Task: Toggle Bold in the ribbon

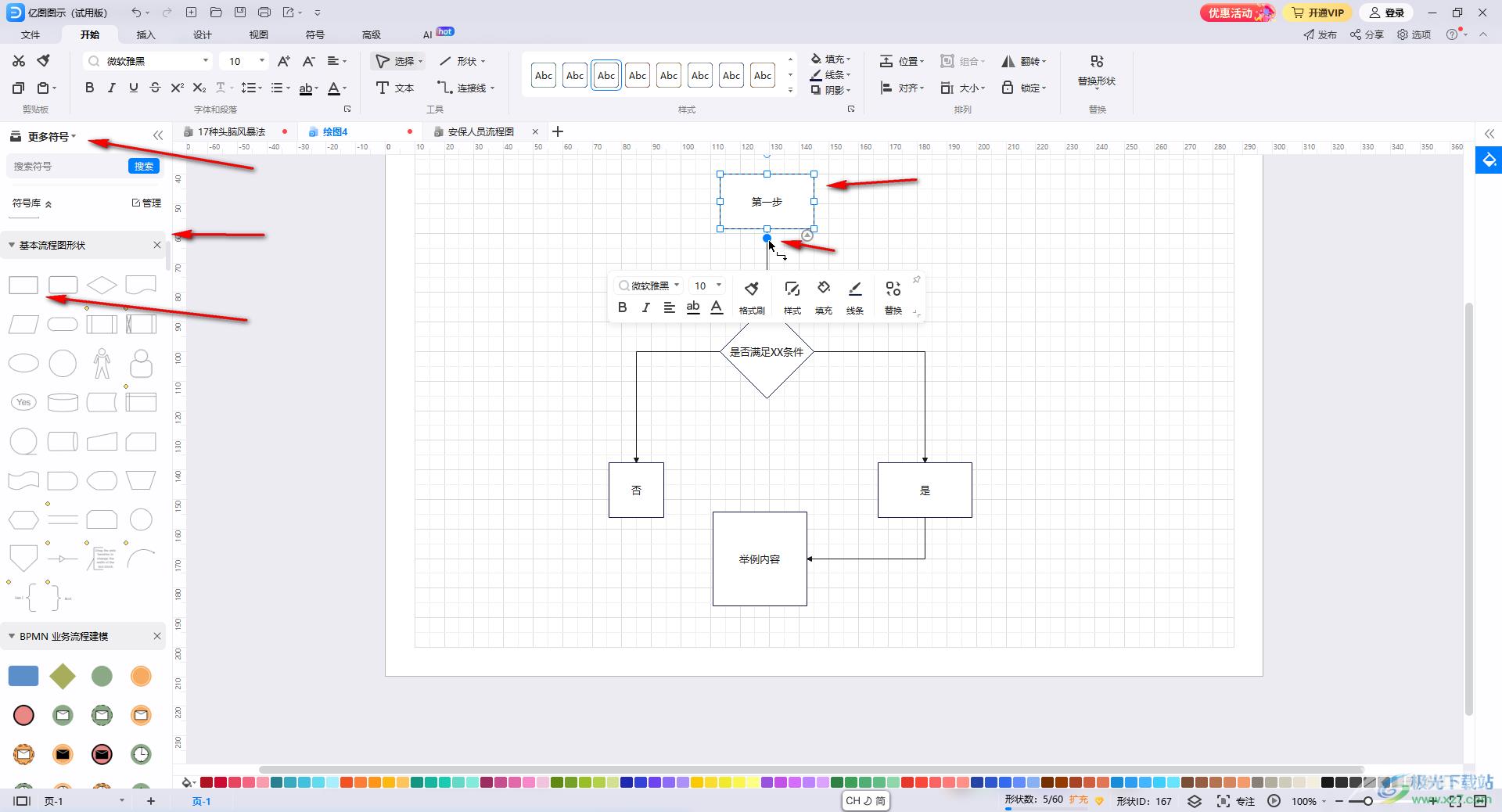Action: [89, 88]
